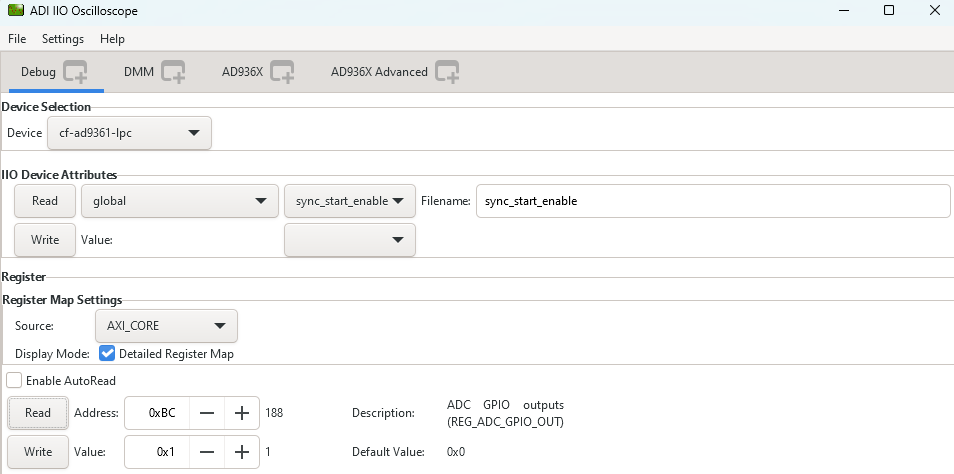This screenshot has height=474, width=954.
Task: Expand the Device dropdown cf-ad9361-lpc
Action: coord(130,133)
